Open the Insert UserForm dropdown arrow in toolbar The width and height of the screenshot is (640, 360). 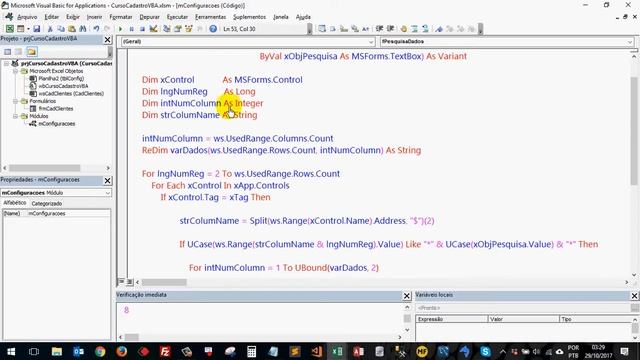coord(28,29)
